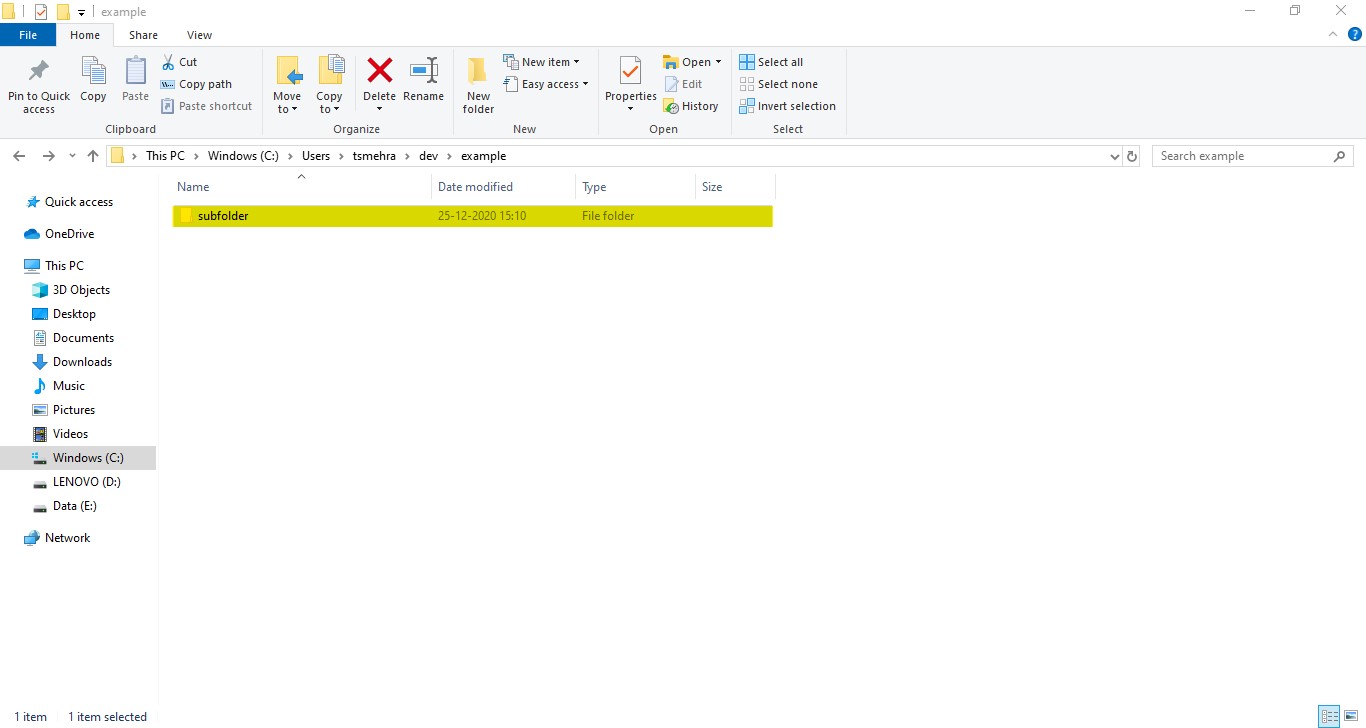Screen dimensions: 1366x728
Task: Click the Search example input box
Action: (x=1243, y=156)
